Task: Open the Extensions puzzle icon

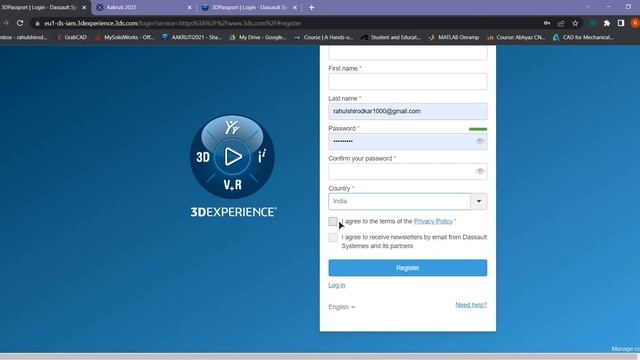Action: pyautogui.click(x=607, y=23)
